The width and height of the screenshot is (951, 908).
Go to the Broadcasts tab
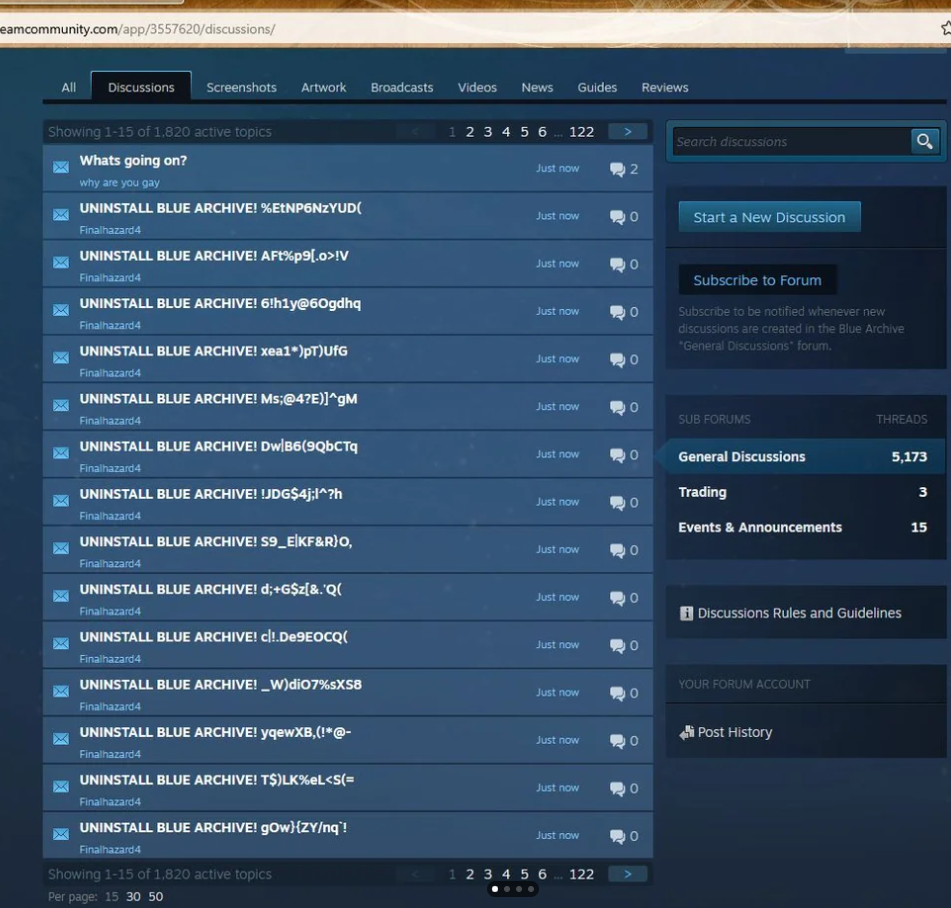(402, 87)
